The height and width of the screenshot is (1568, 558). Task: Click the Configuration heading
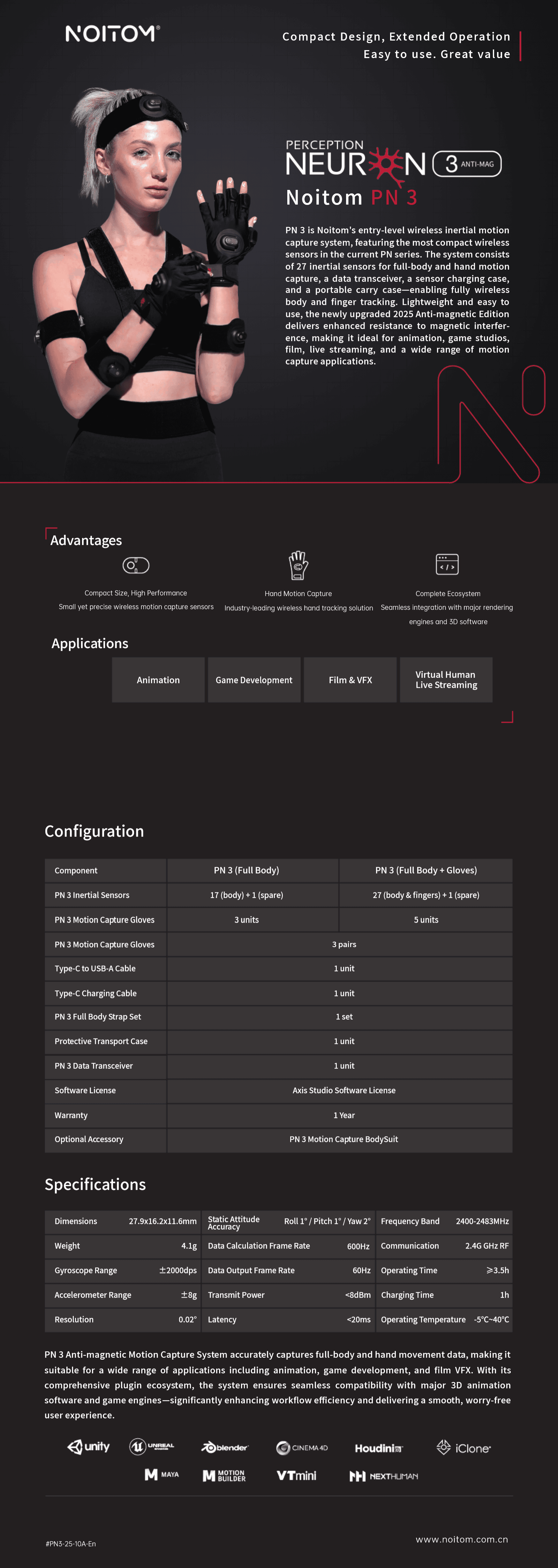[94, 831]
